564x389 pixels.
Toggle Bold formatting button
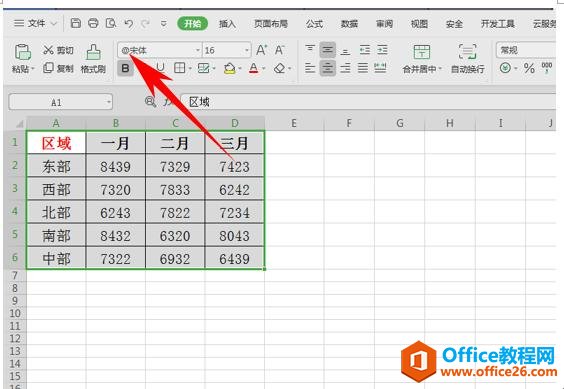coord(125,68)
